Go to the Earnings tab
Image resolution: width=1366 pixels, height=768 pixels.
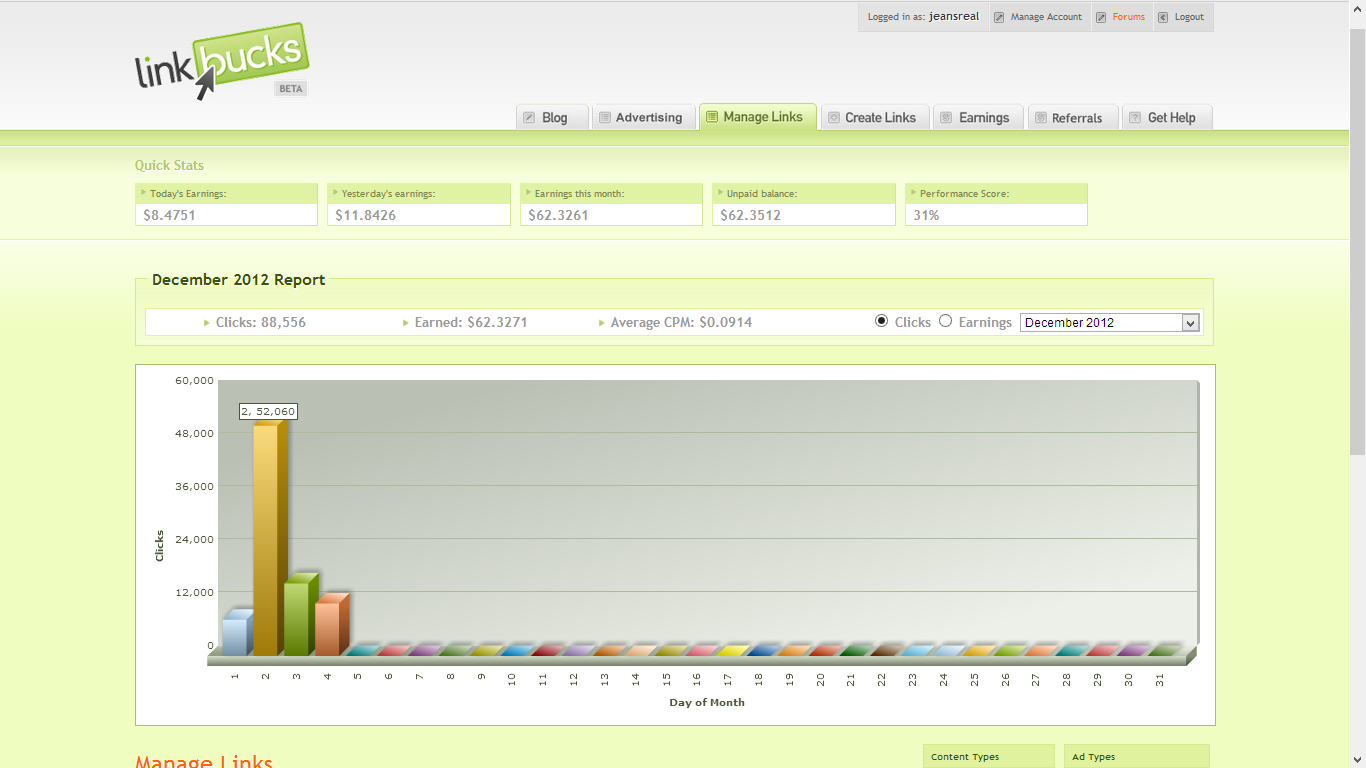click(x=978, y=117)
